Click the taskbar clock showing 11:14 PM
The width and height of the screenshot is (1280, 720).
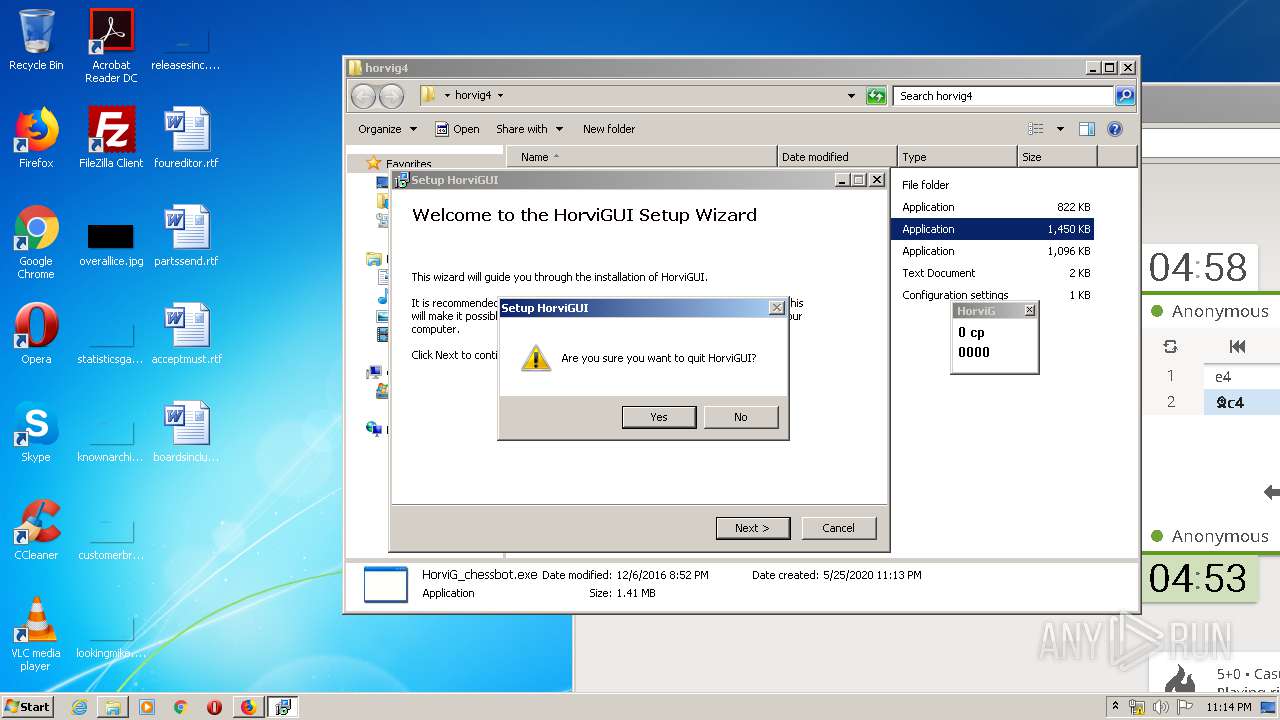pos(1228,707)
